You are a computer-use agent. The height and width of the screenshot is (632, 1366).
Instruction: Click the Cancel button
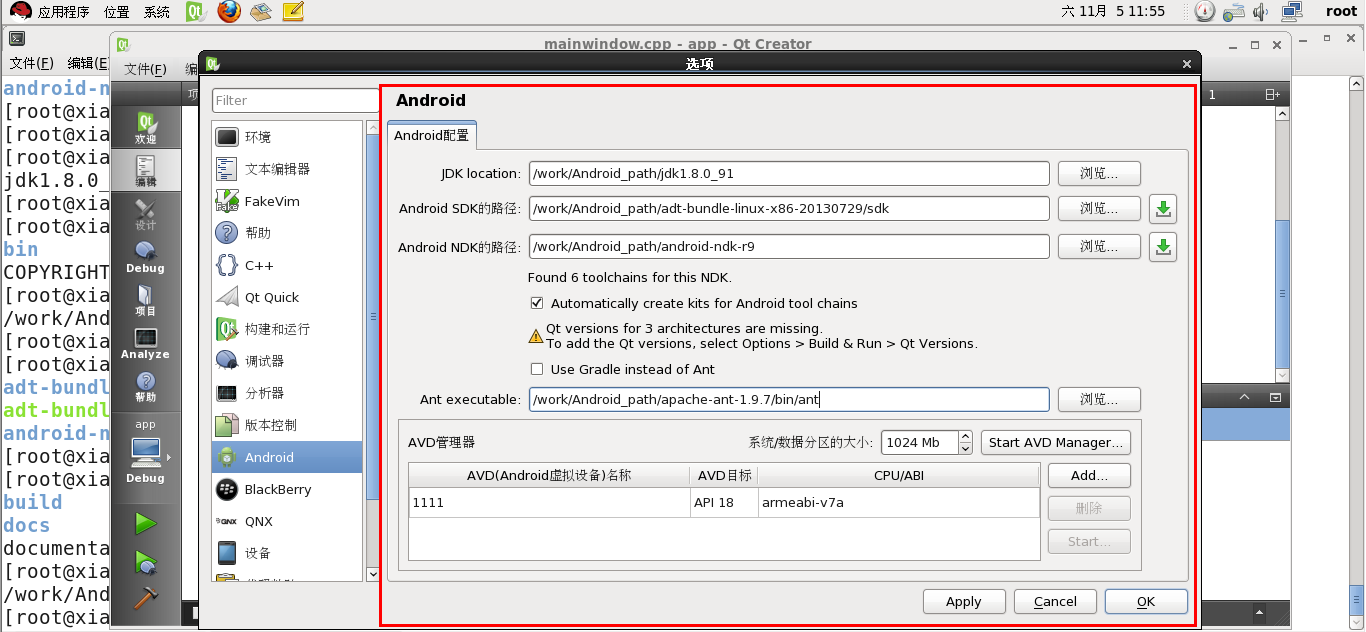(1055, 601)
